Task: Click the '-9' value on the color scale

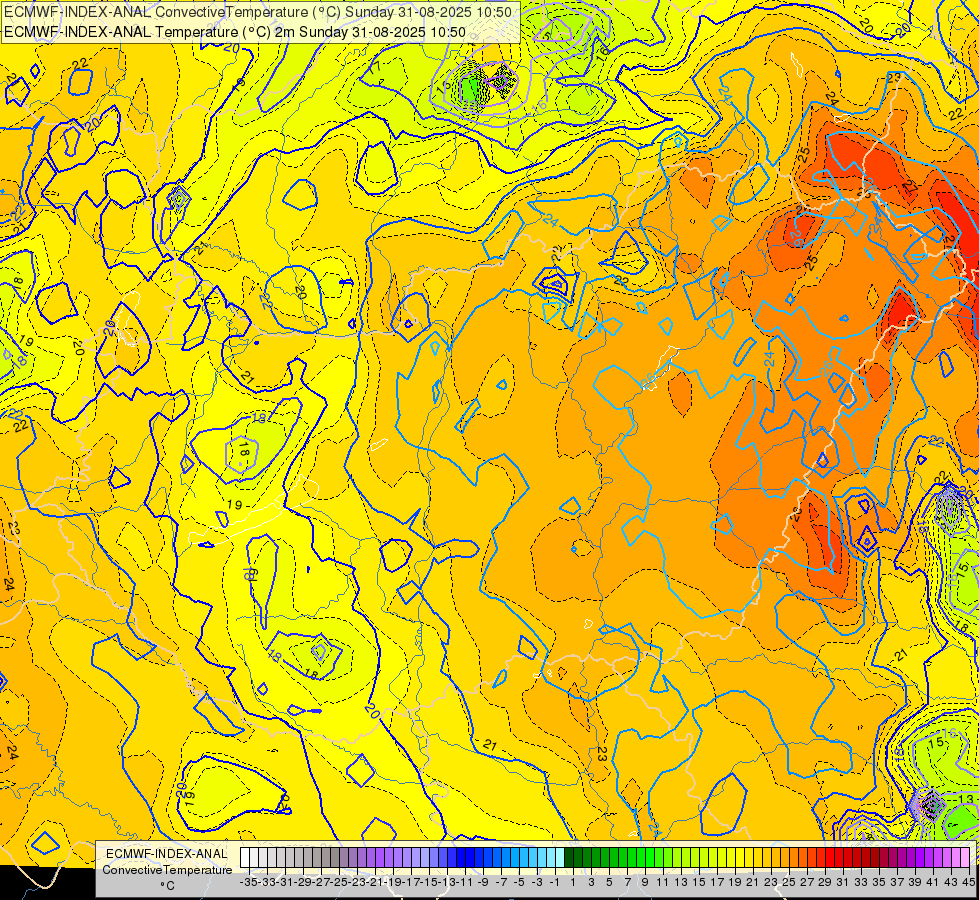Action: (483, 881)
